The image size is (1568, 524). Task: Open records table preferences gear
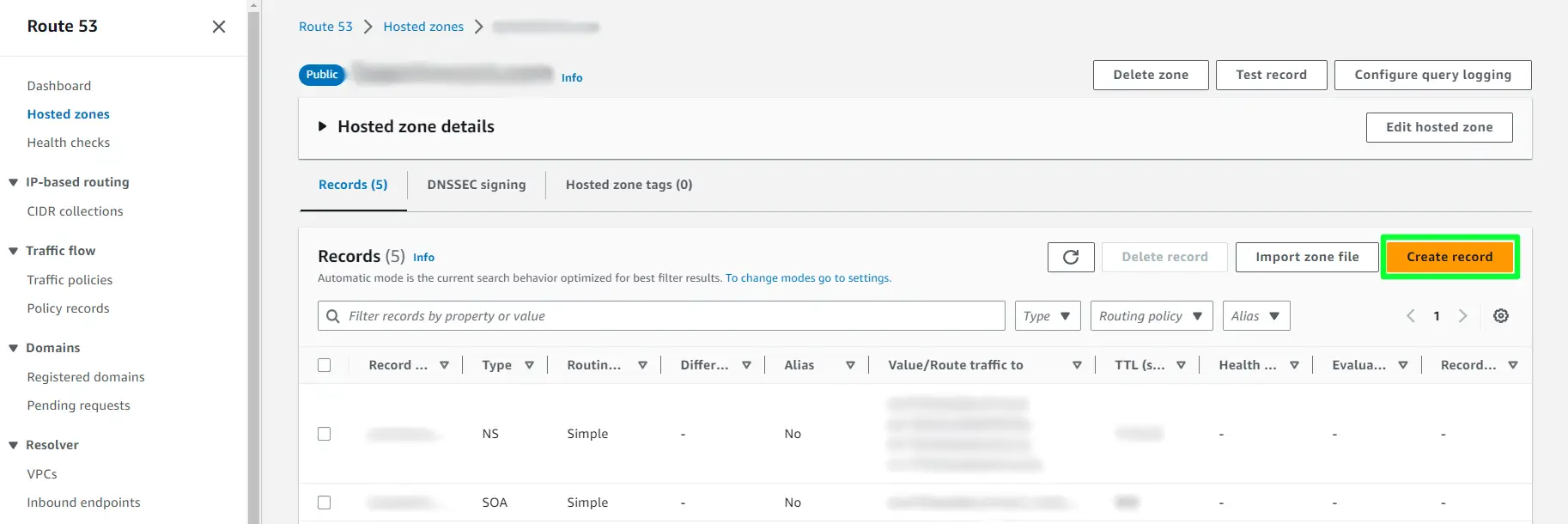(1501, 316)
